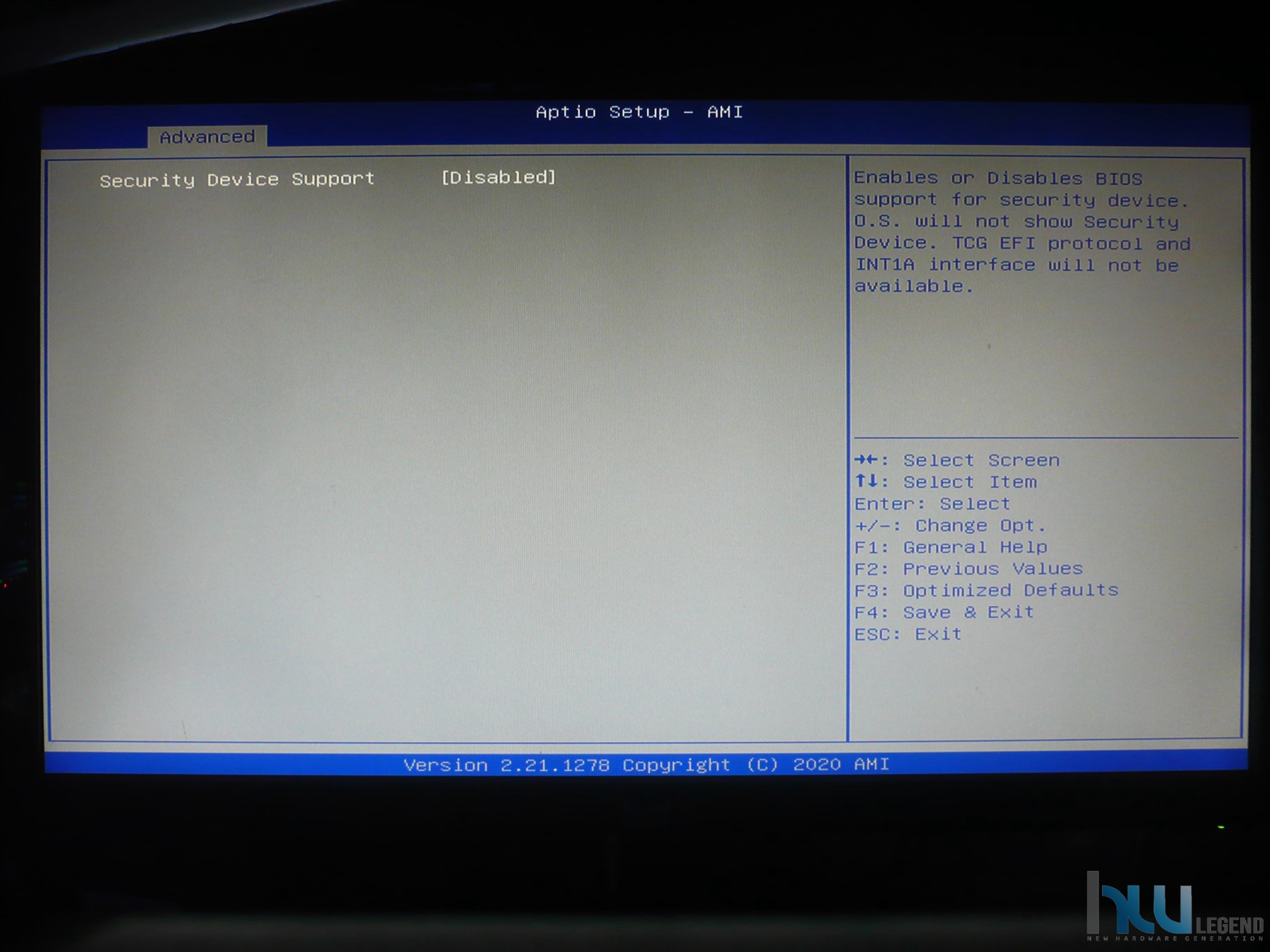Click the 'F4: Save & Exit' line
The width and height of the screenshot is (1270, 952).
point(945,612)
